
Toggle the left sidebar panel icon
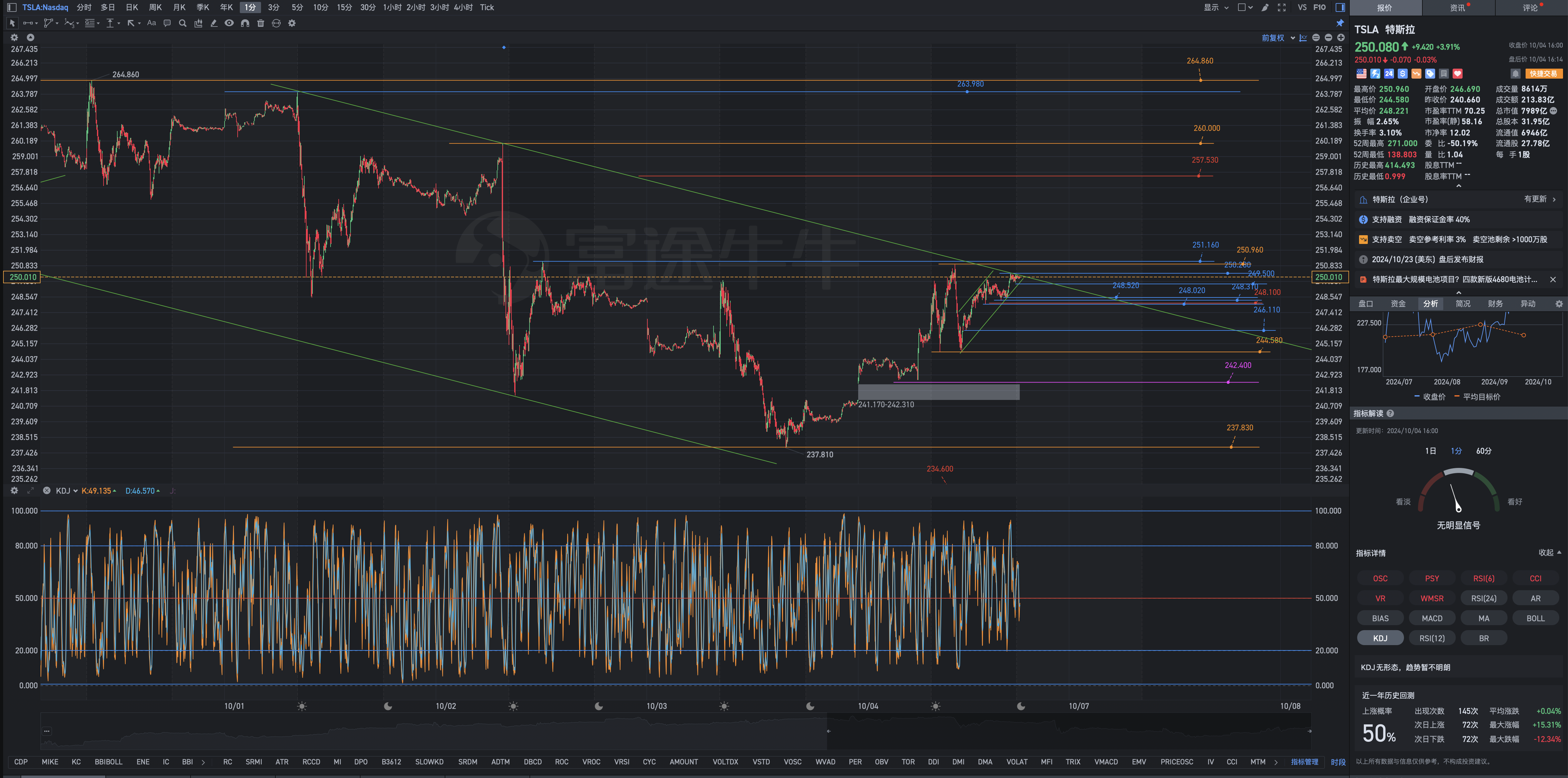(12, 7)
